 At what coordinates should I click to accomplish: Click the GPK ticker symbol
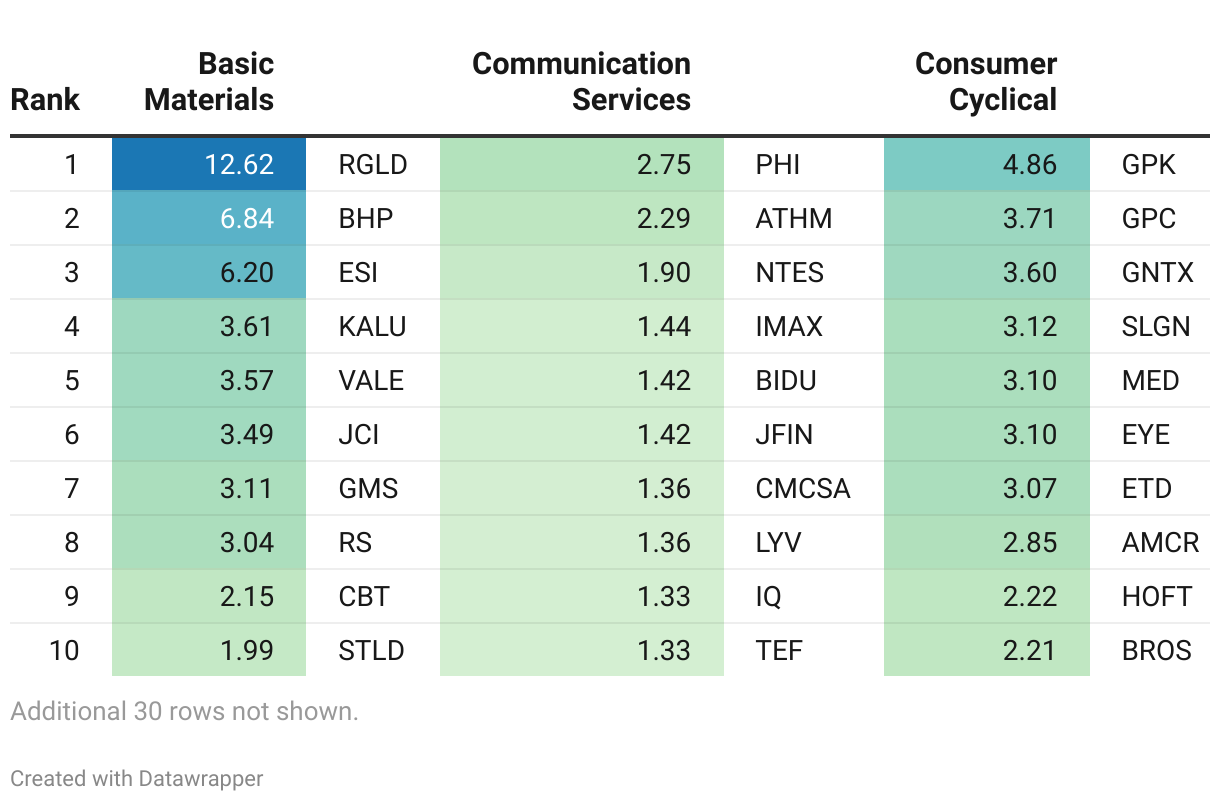pos(1149,164)
